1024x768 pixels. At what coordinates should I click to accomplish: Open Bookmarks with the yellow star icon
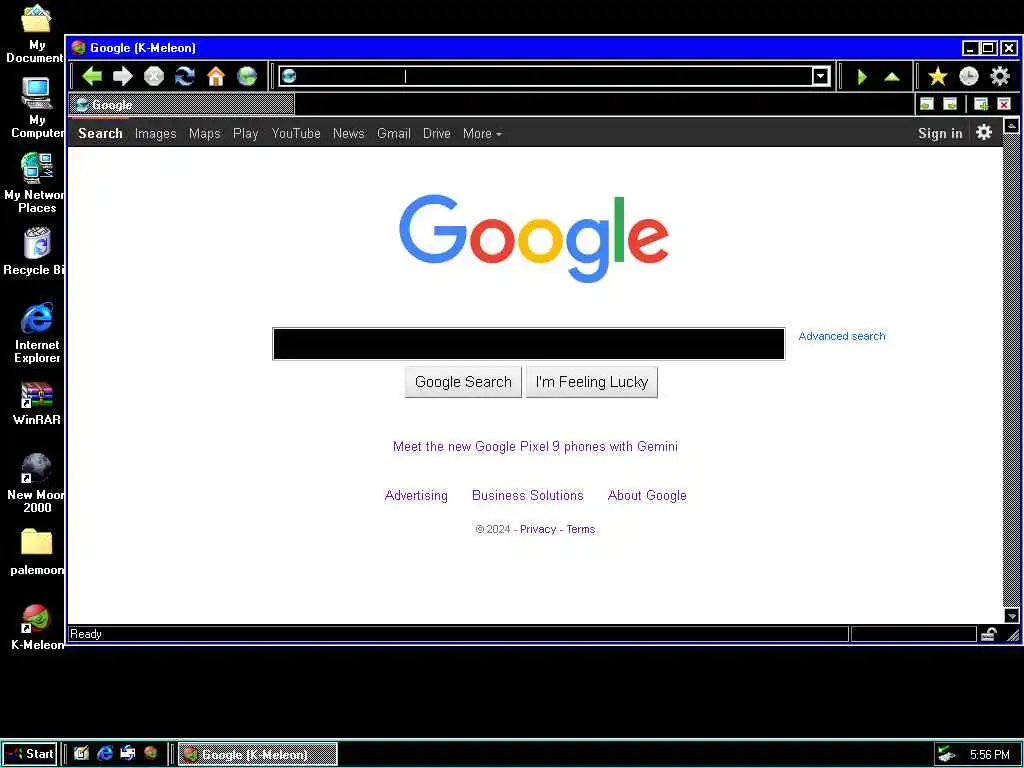pyautogui.click(x=938, y=76)
